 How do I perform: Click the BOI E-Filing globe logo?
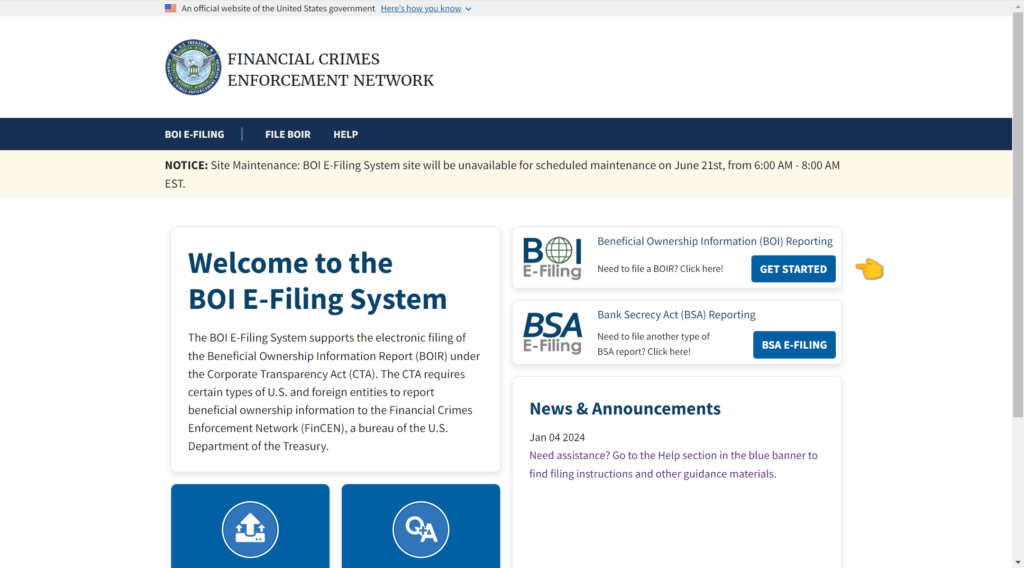(x=552, y=258)
